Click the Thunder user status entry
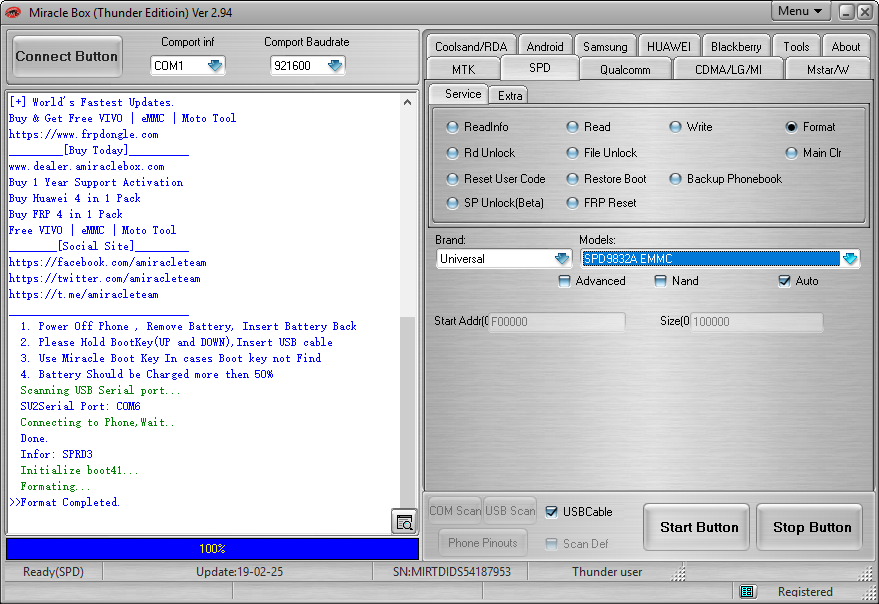 607,572
